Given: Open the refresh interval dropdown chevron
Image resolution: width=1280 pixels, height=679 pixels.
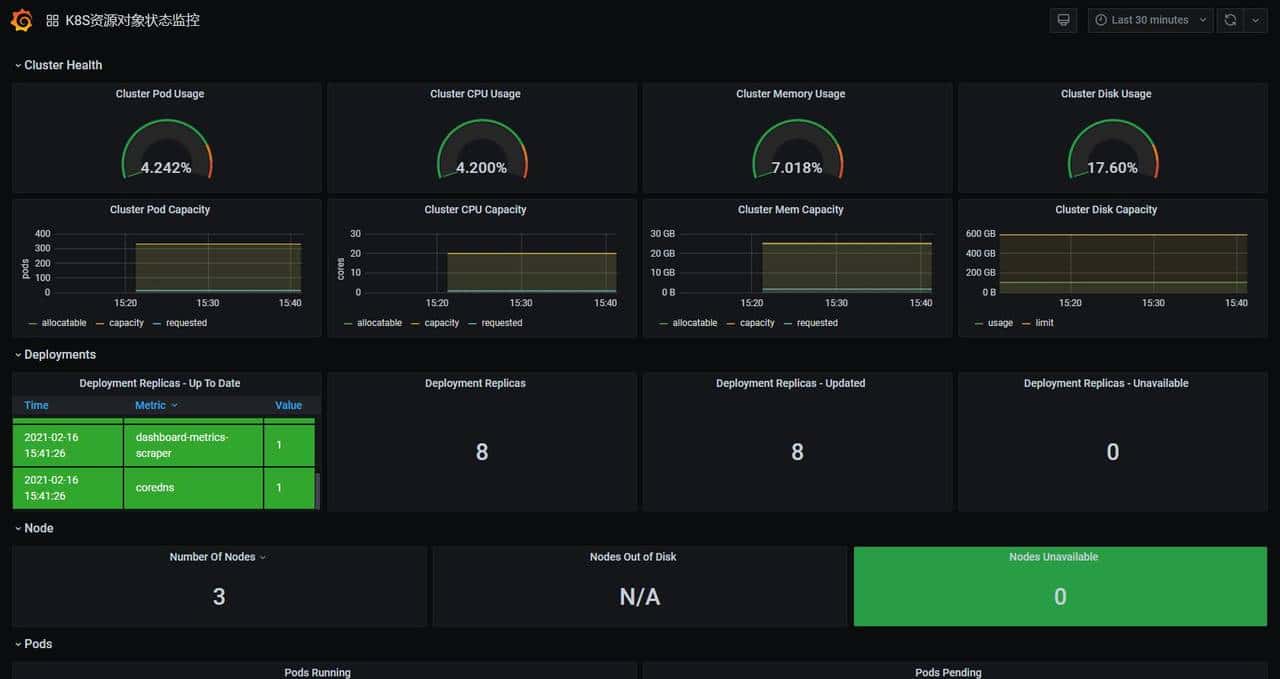Looking at the screenshot, I should point(1256,19).
